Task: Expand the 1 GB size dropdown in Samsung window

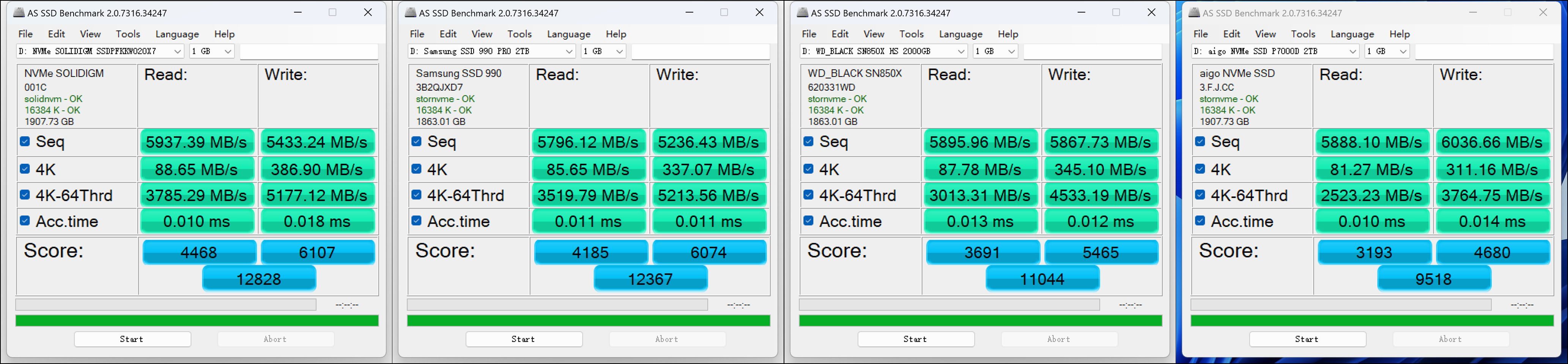Action: [x=604, y=51]
